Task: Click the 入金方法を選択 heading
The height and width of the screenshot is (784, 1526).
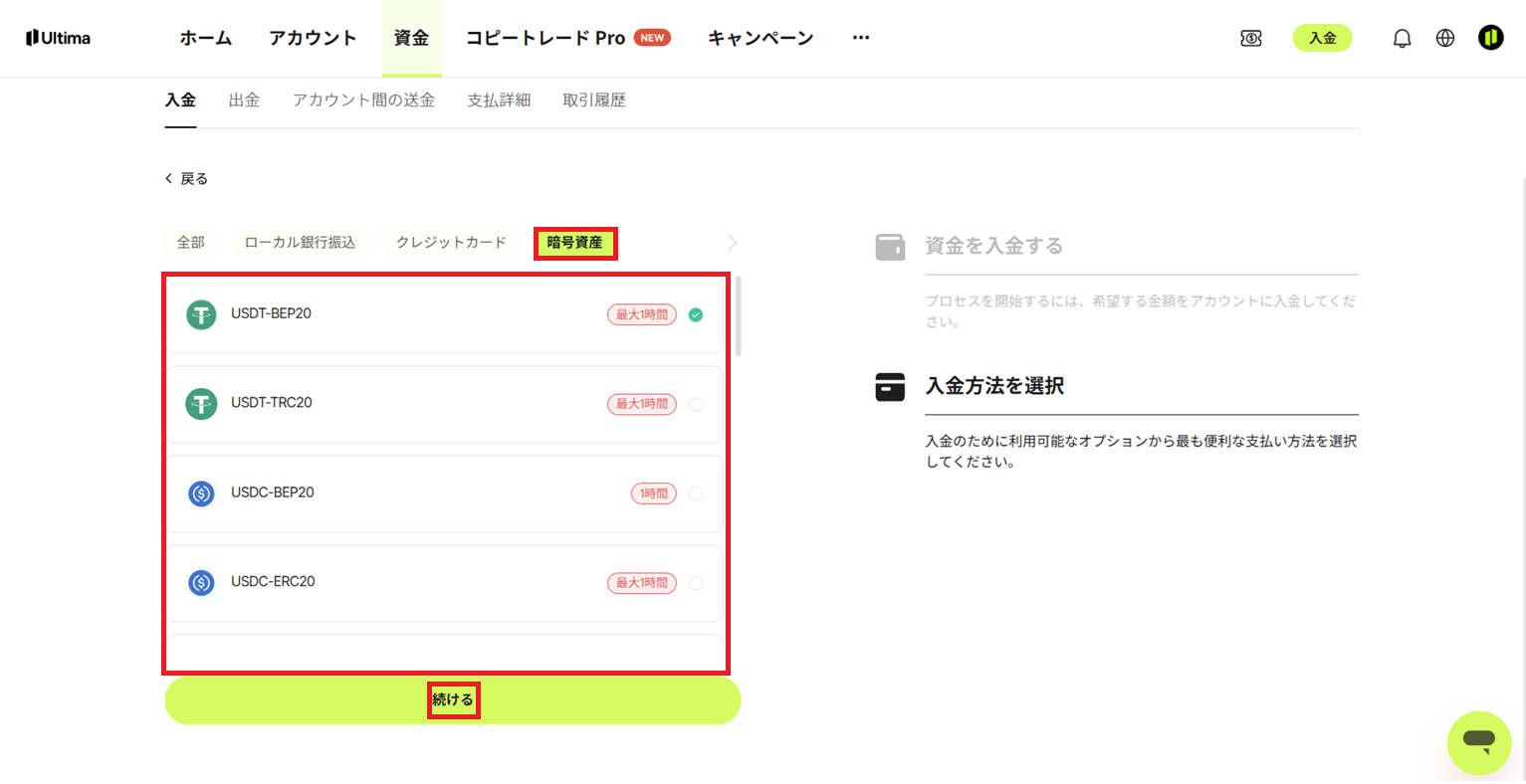Action: (994, 386)
